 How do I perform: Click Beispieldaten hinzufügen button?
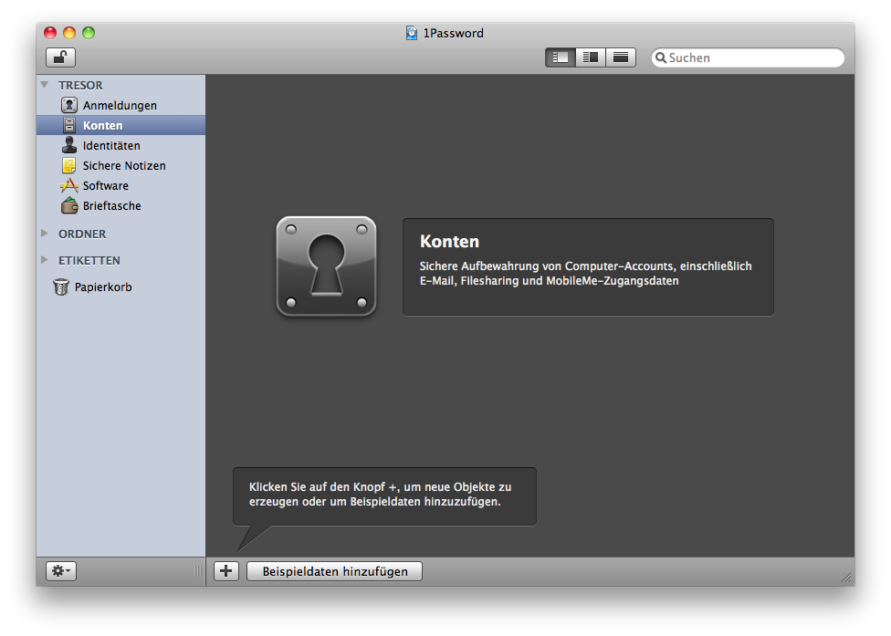[x=335, y=571]
